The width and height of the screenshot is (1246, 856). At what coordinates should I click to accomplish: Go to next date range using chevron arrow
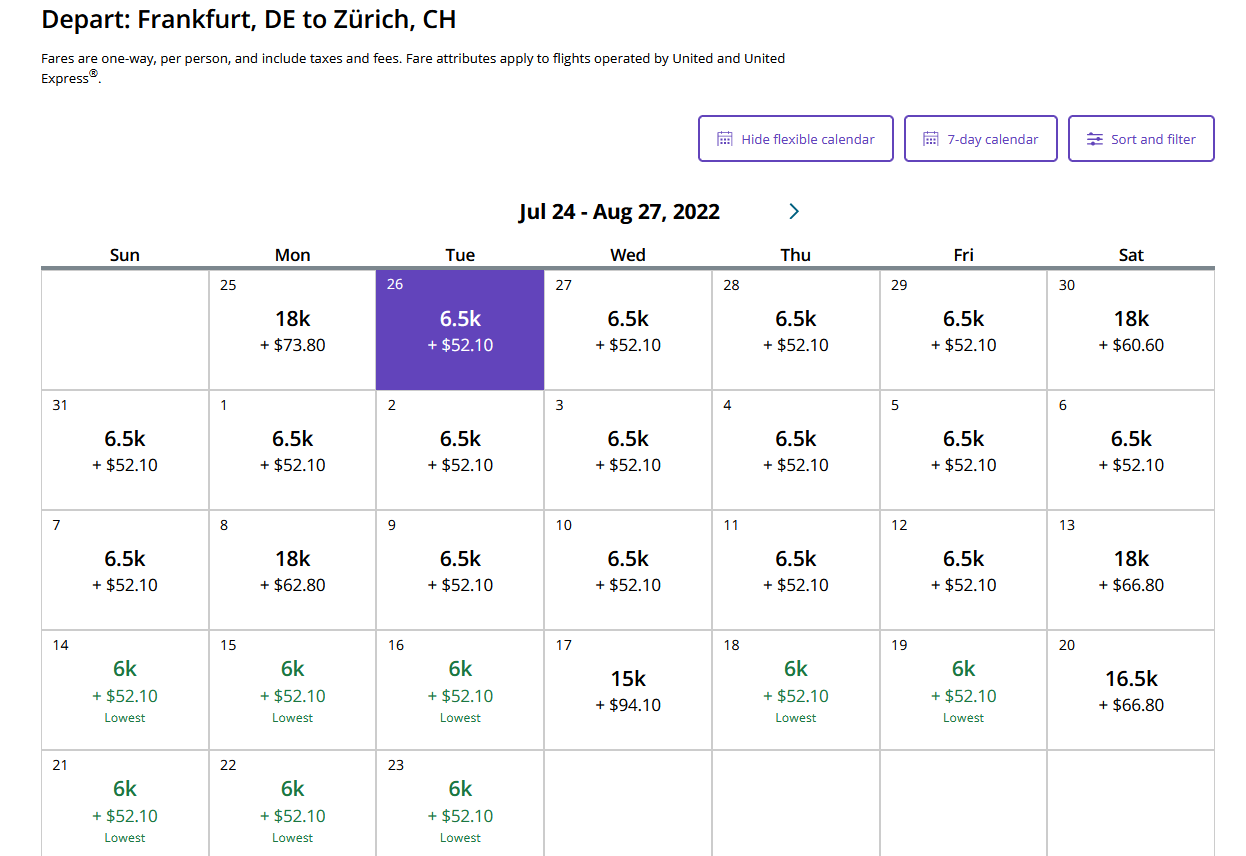coord(794,211)
